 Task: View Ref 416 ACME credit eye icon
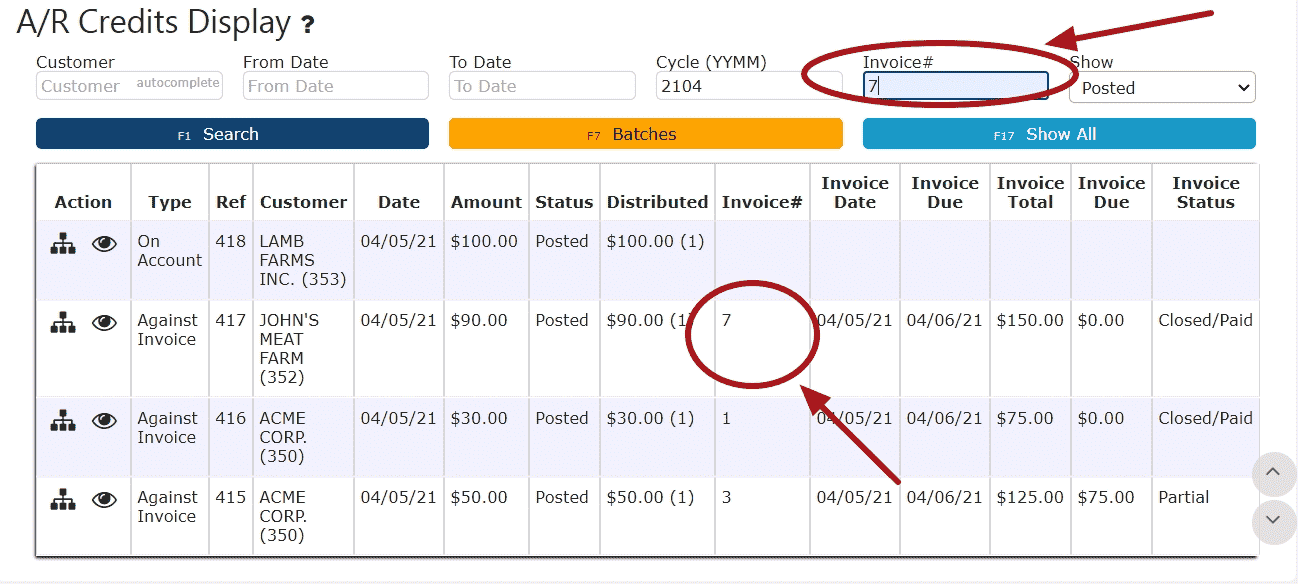[104, 420]
